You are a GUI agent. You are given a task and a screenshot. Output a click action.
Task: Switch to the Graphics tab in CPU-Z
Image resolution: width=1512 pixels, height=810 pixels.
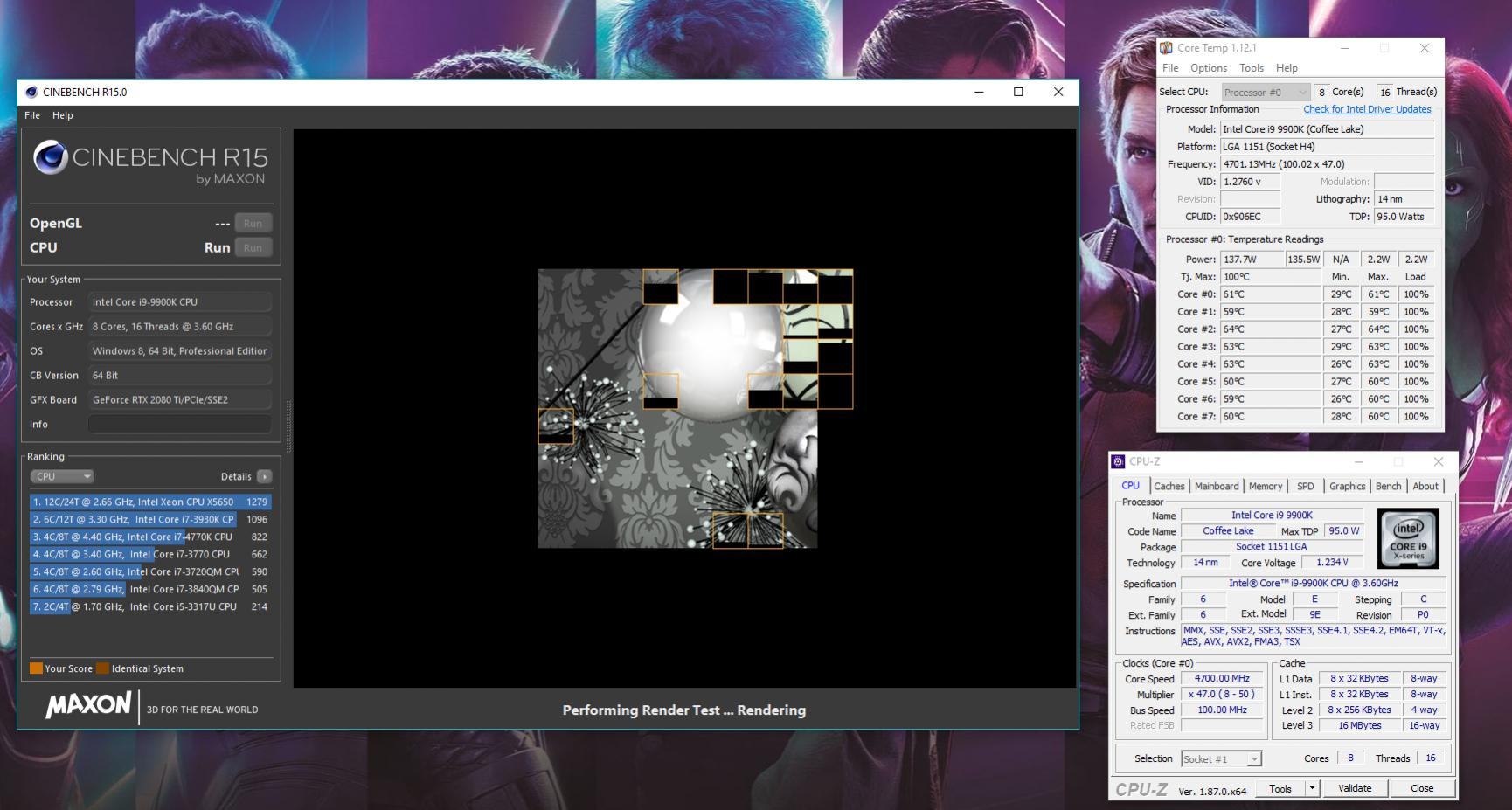(x=1347, y=486)
